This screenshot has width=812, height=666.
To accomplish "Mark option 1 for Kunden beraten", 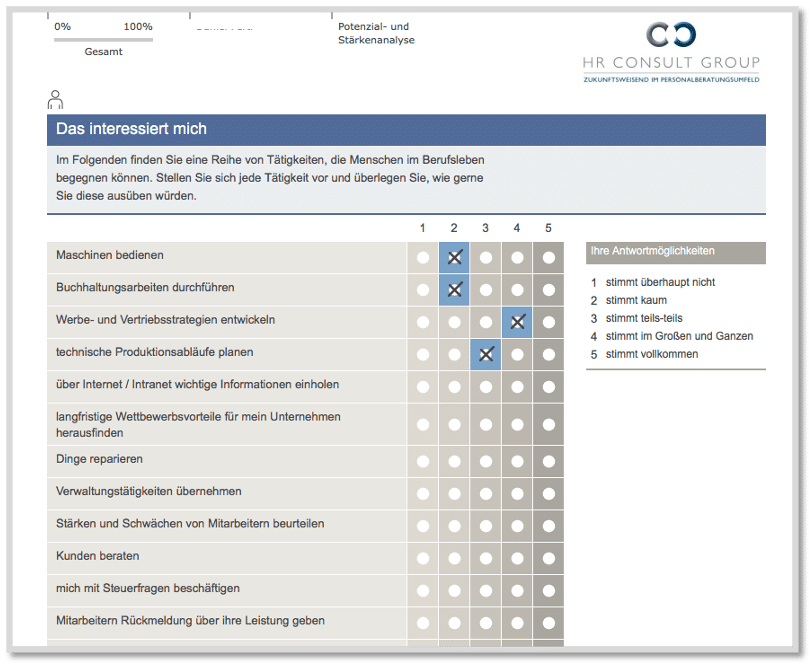I will (x=423, y=558).
